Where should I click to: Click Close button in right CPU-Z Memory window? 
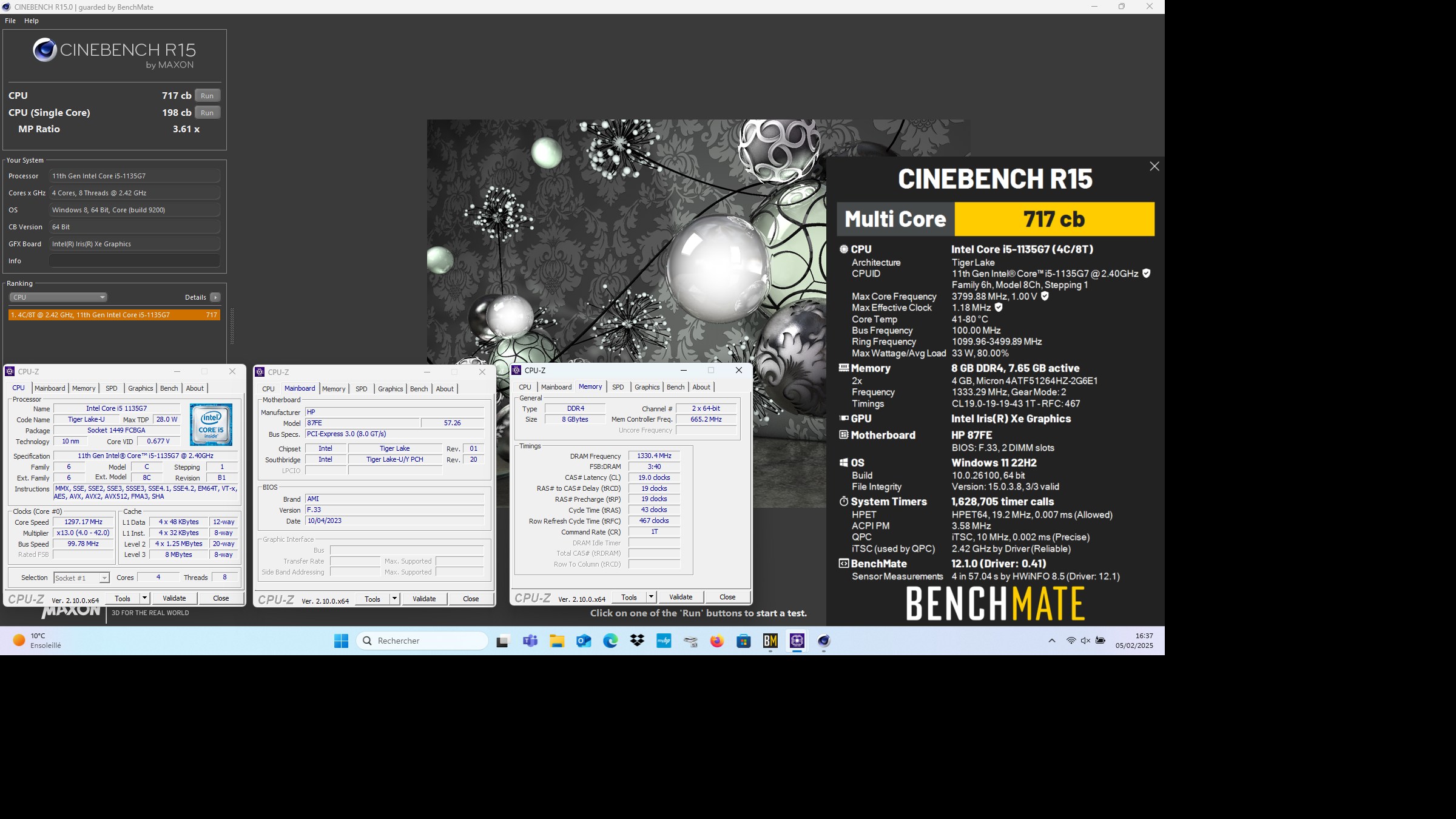(727, 597)
